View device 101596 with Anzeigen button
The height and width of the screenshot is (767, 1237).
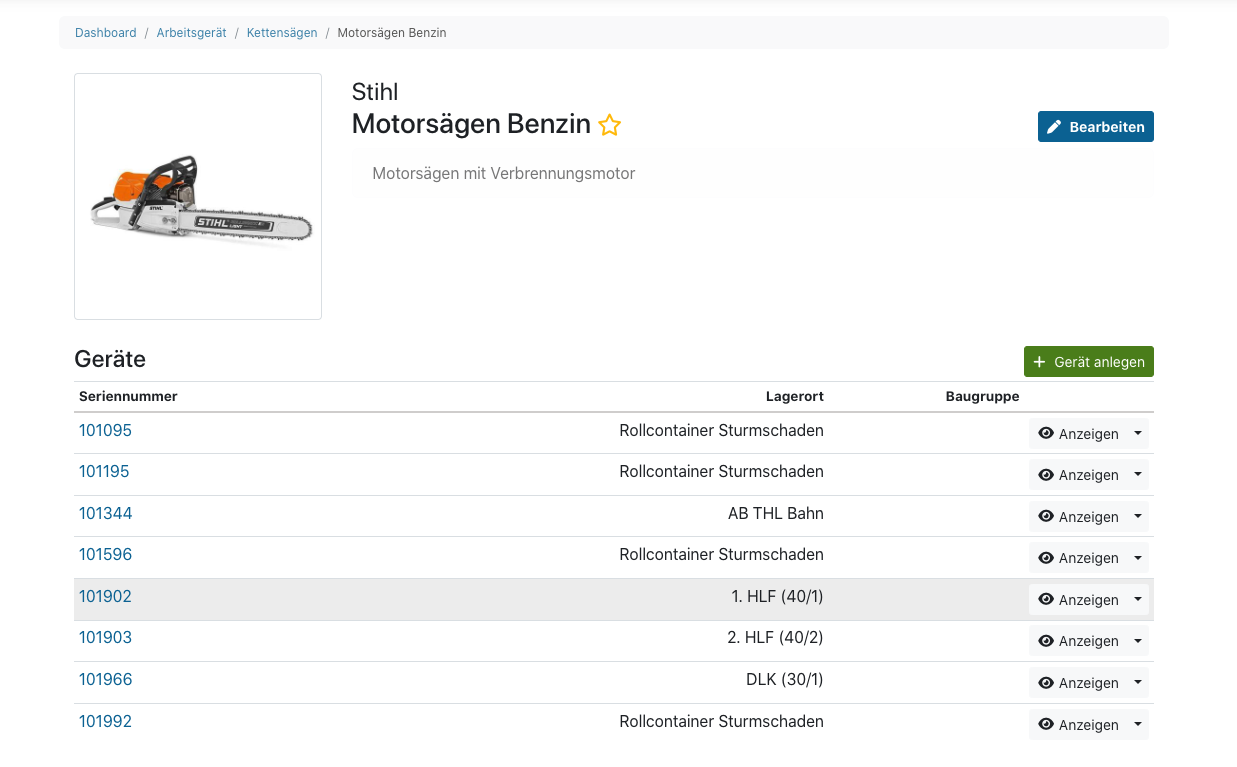(1078, 558)
